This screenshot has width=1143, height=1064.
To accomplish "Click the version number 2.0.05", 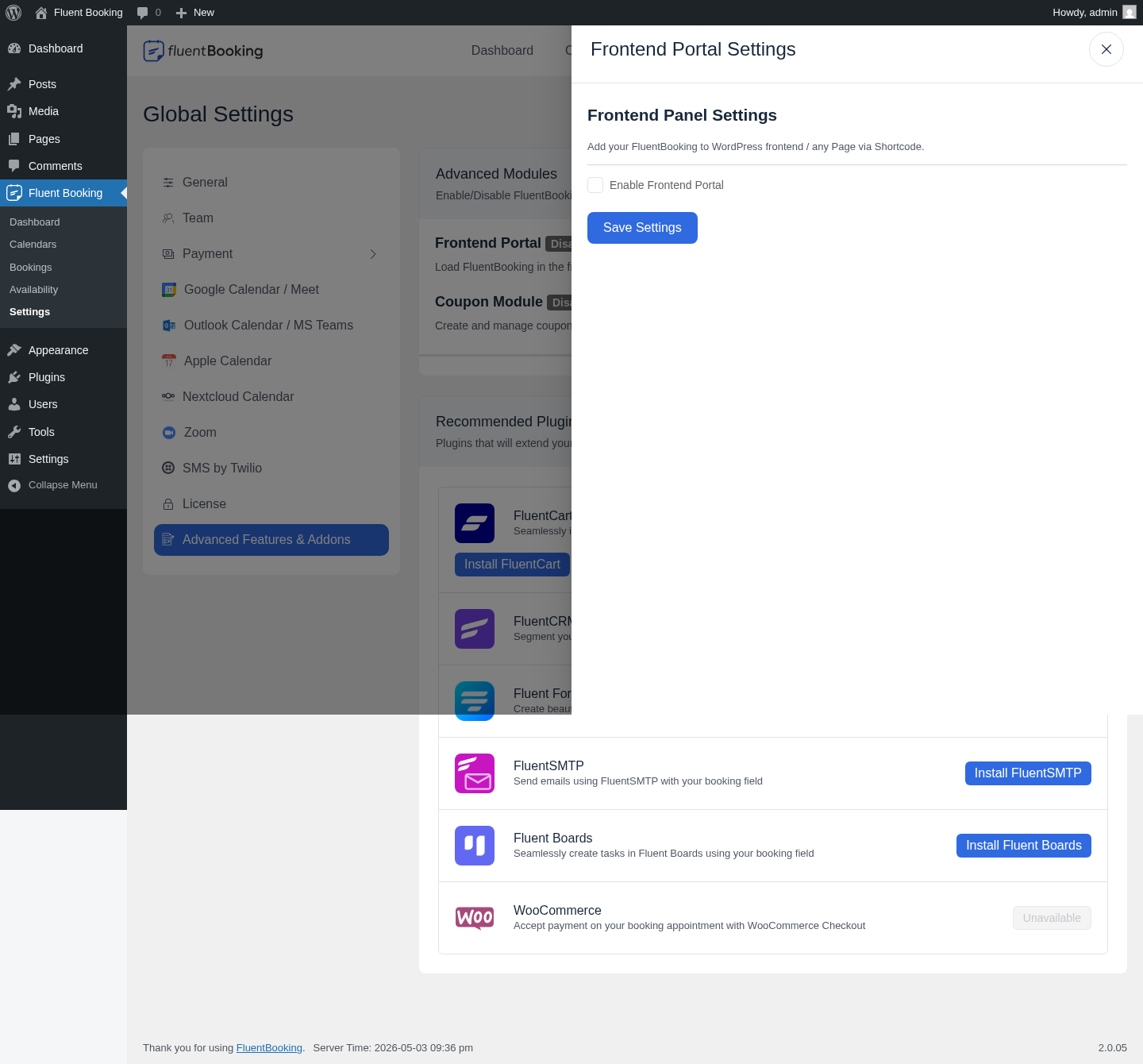I will [x=1113, y=1048].
